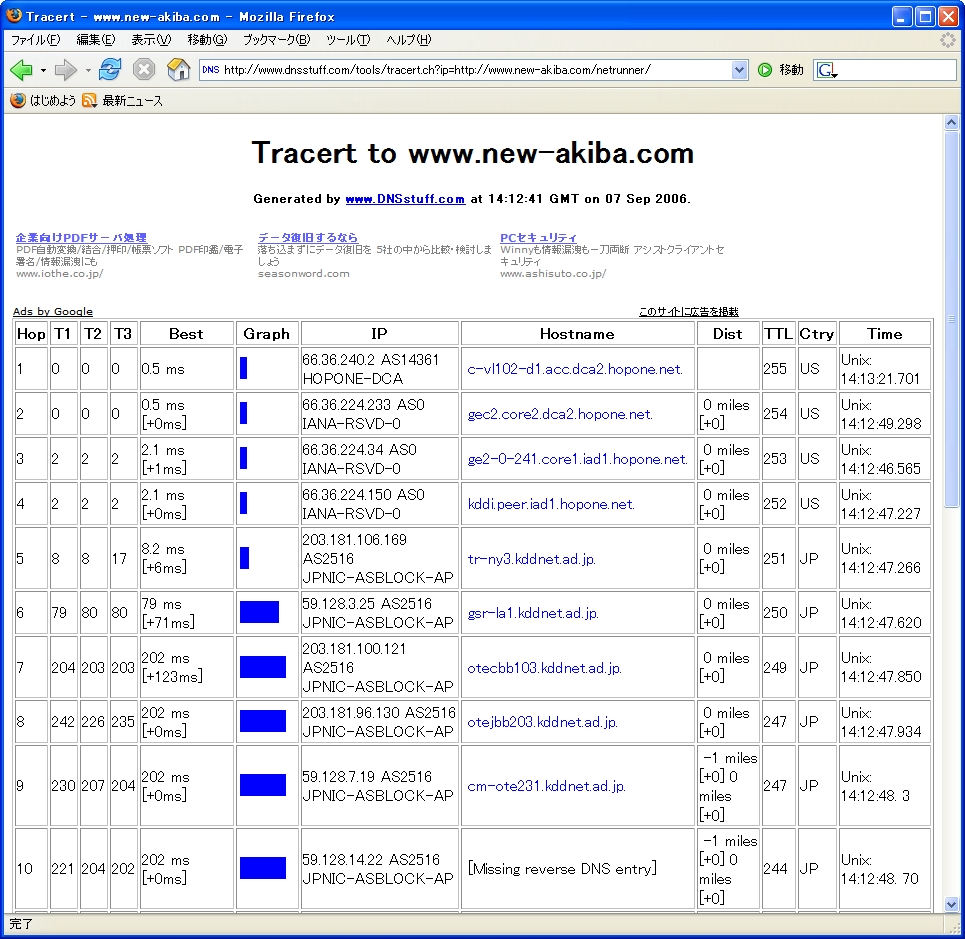Click the page title Tracert to www.new-akiba.com
Image resolution: width=965 pixels, height=939 pixels.
click(473, 153)
